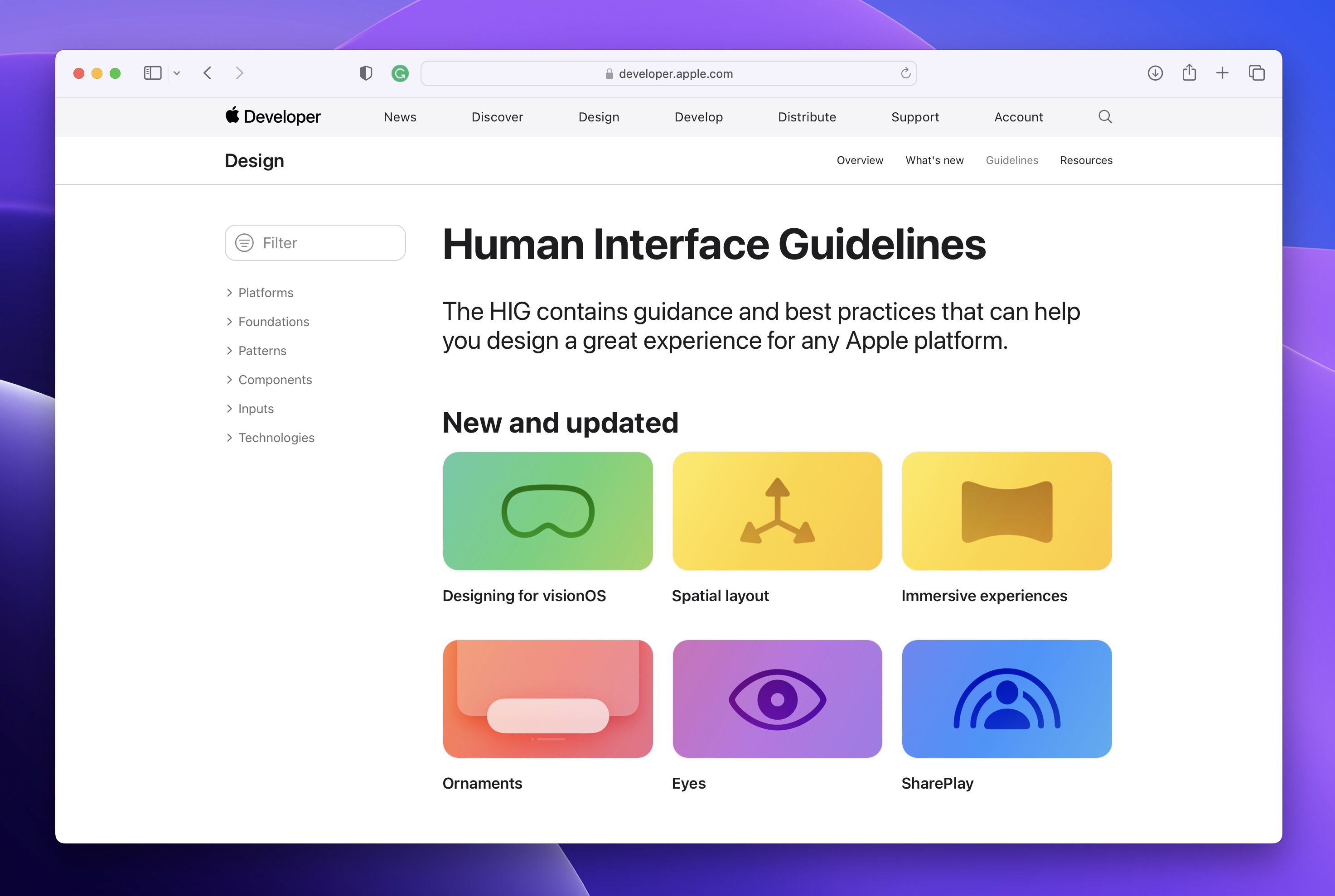
Task: Click the search magnifier in the Developer nav
Action: tap(1105, 117)
